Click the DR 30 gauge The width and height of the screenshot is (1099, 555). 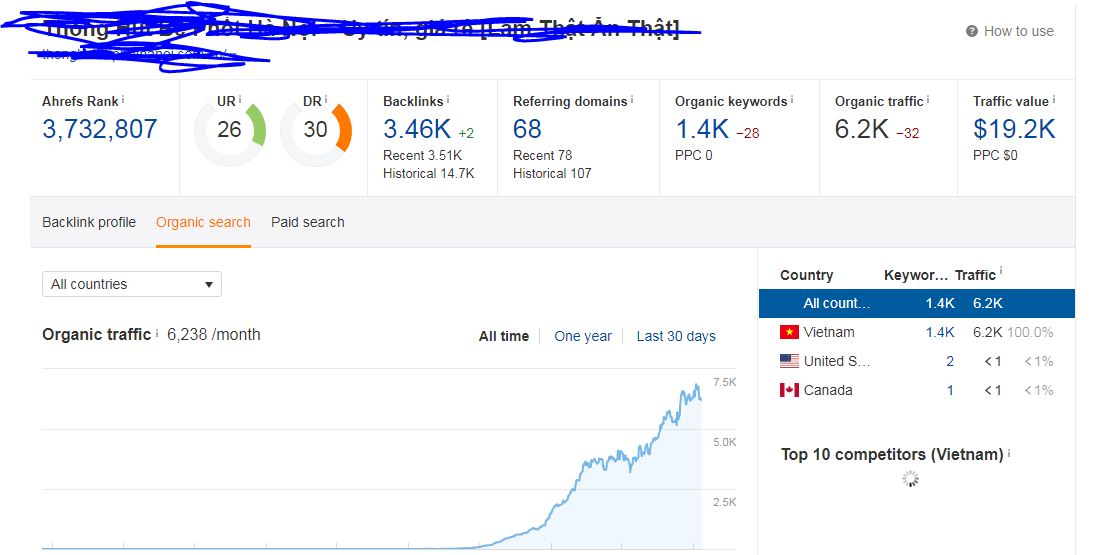316,130
